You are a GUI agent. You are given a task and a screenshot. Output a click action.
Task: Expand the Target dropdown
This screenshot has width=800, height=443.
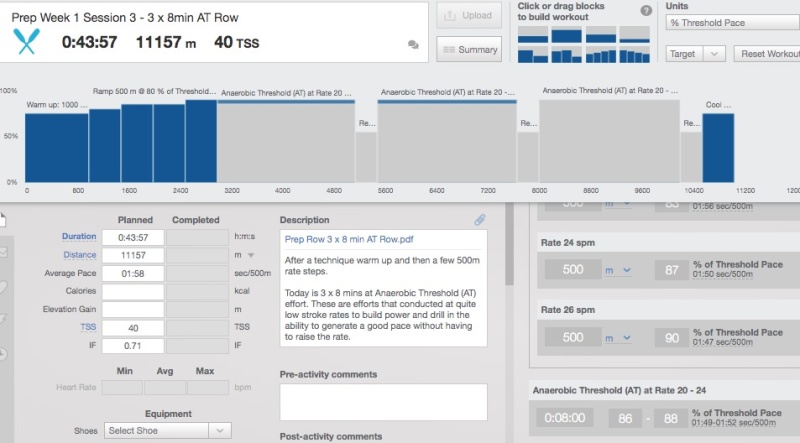click(695, 54)
